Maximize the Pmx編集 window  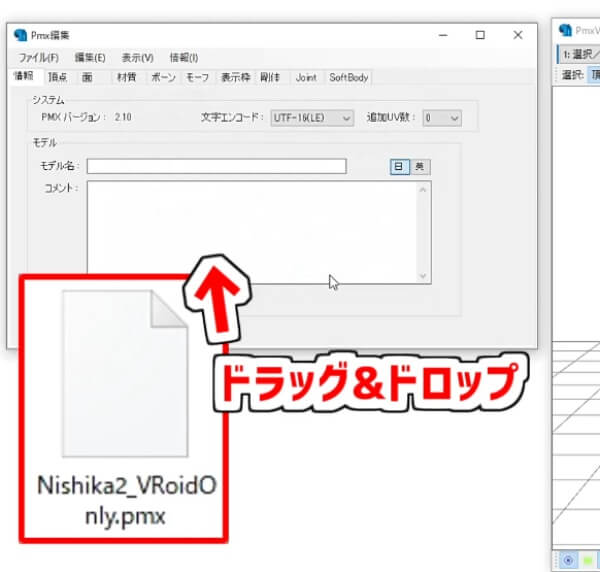click(x=481, y=34)
